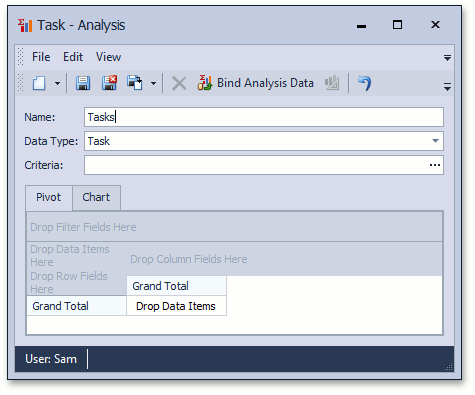Expand the Save and New dropdown arrow

153,83
